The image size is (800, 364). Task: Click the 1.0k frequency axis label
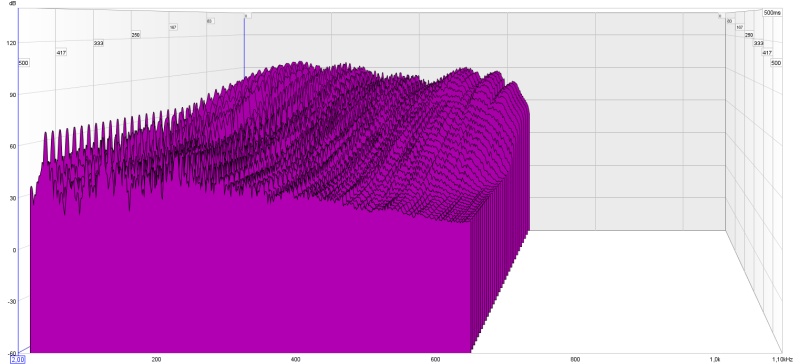point(715,359)
